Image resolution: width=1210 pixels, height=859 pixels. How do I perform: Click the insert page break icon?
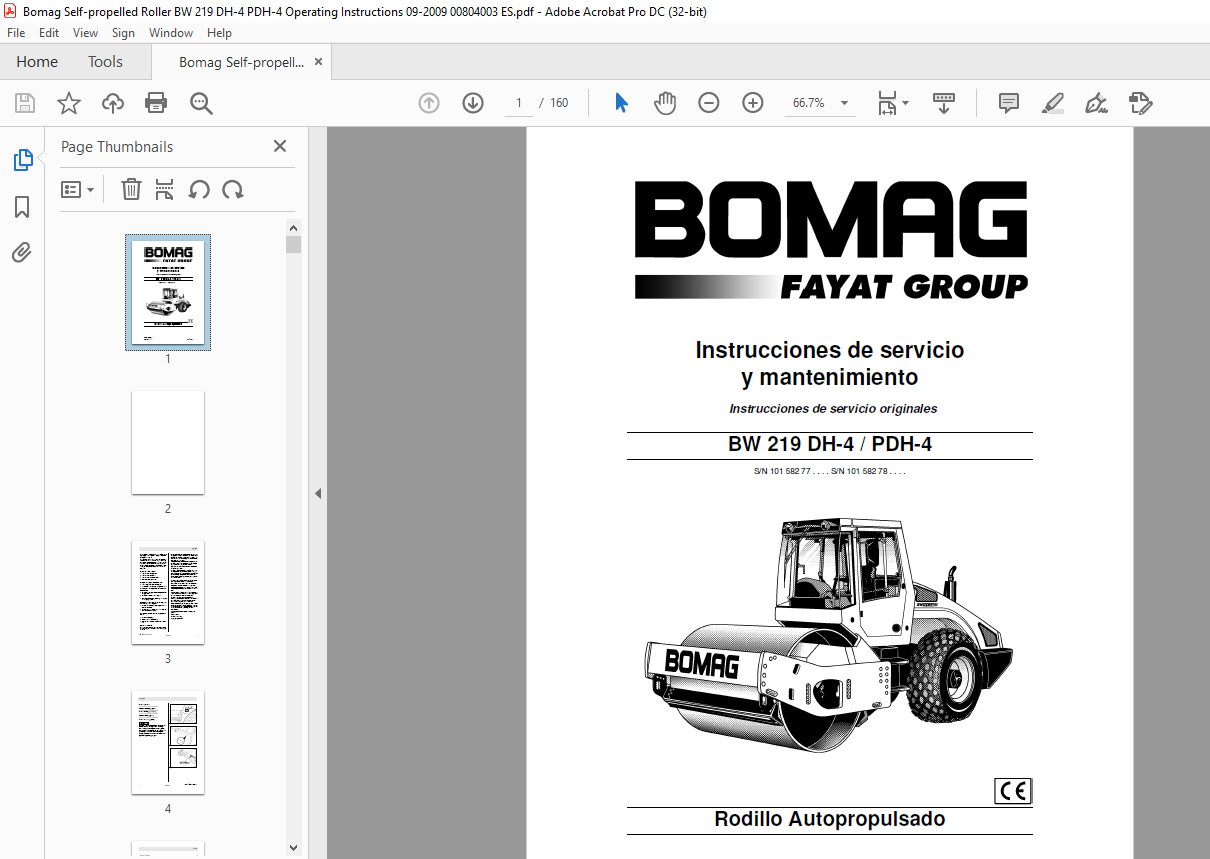165,189
